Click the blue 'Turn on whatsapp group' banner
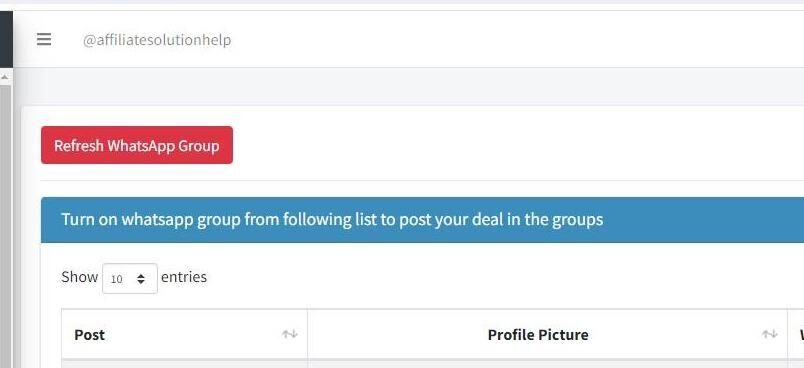This screenshot has height=368, width=804. 423,220
